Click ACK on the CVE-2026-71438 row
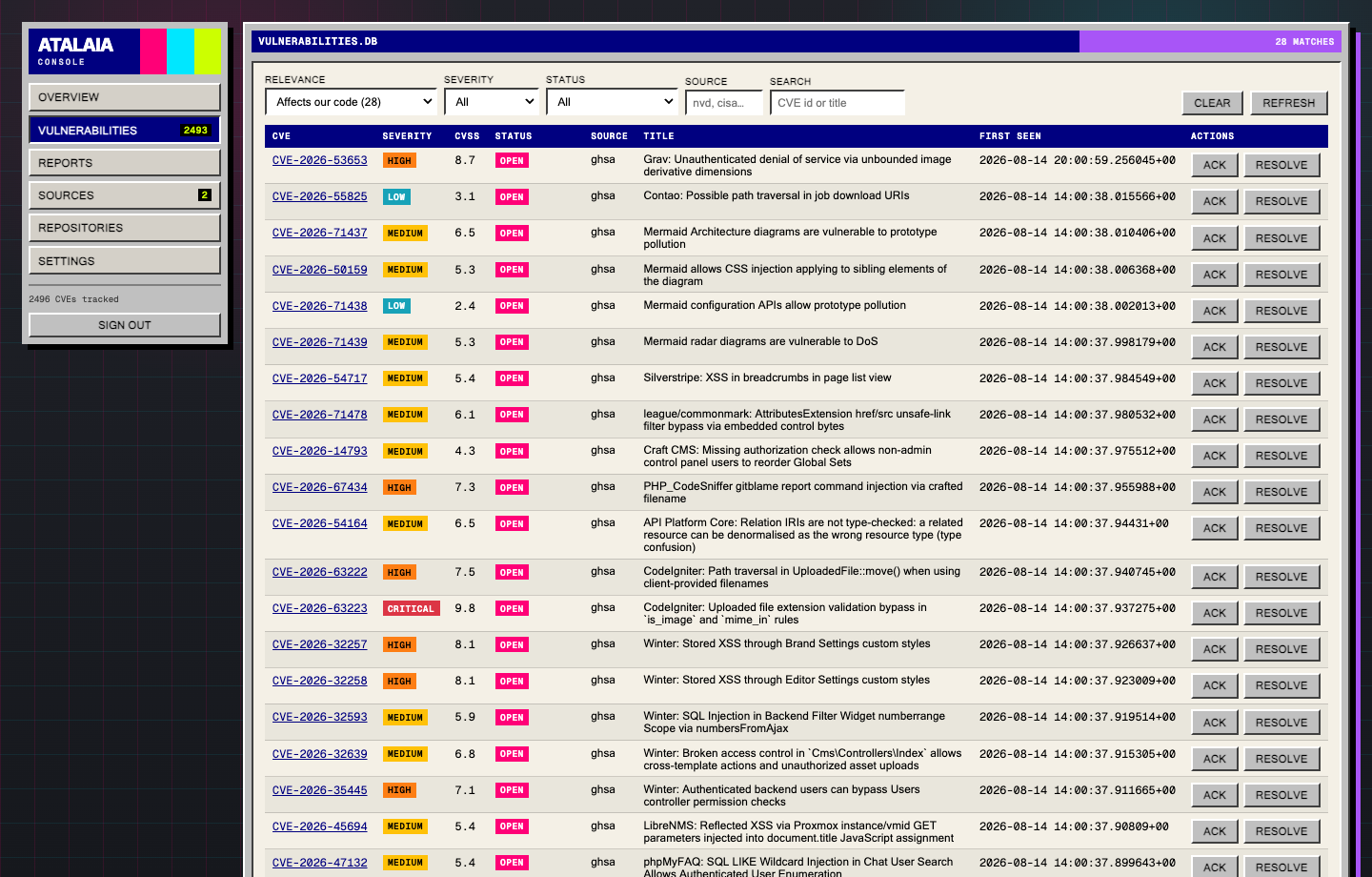The height and width of the screenshot is (877, 1372). (x=1215, y=311)
